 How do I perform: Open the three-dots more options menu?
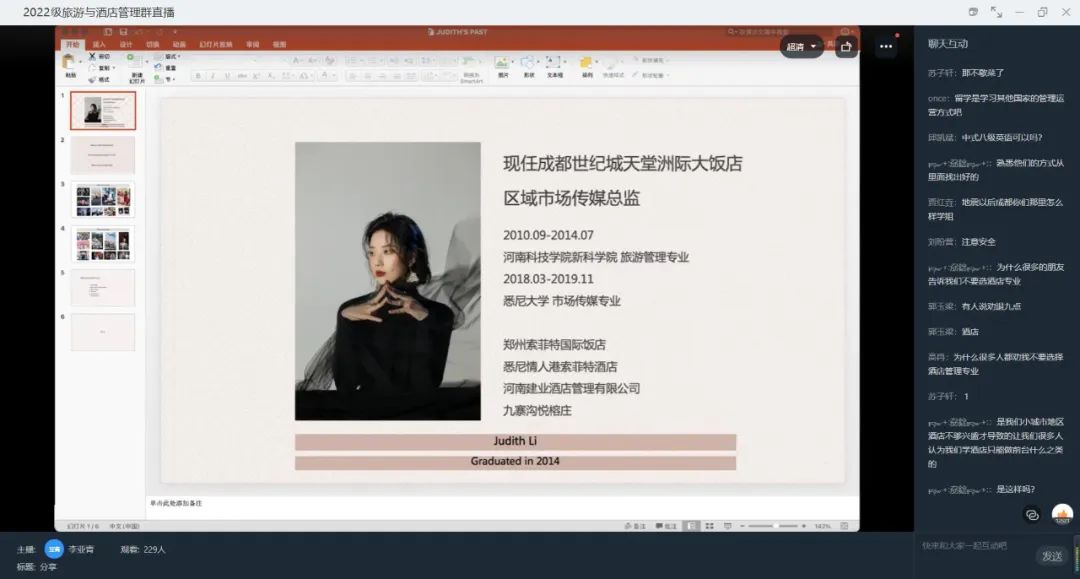885,46
